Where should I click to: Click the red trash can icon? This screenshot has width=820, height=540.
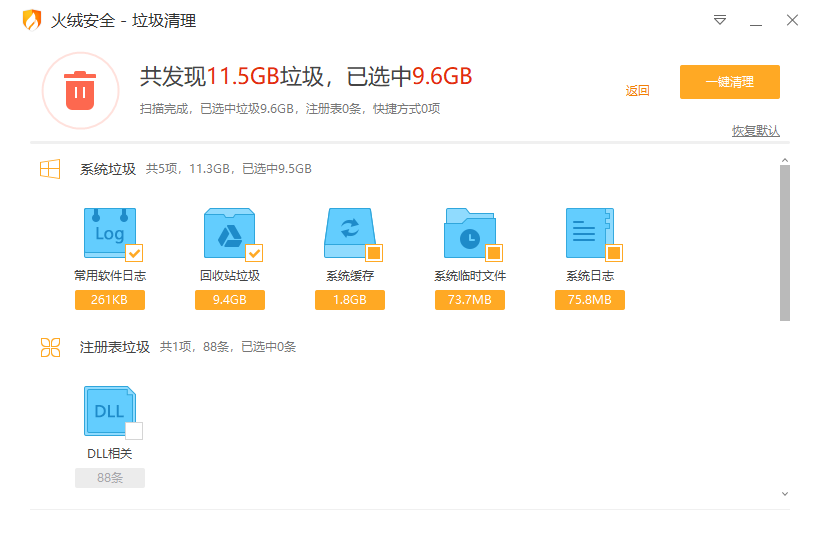coord(80,90)
